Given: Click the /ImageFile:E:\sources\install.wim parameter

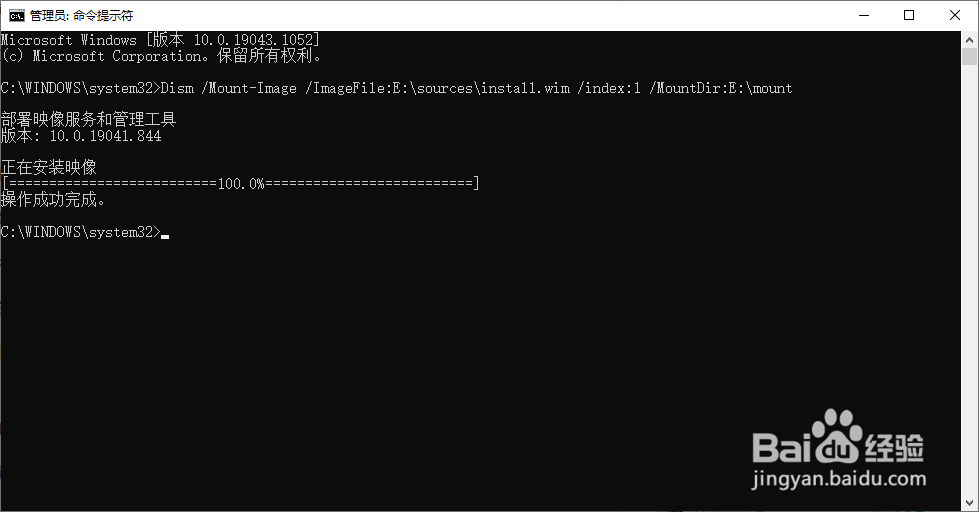Looking at the screenshot, I should click(x=437, y=88).
